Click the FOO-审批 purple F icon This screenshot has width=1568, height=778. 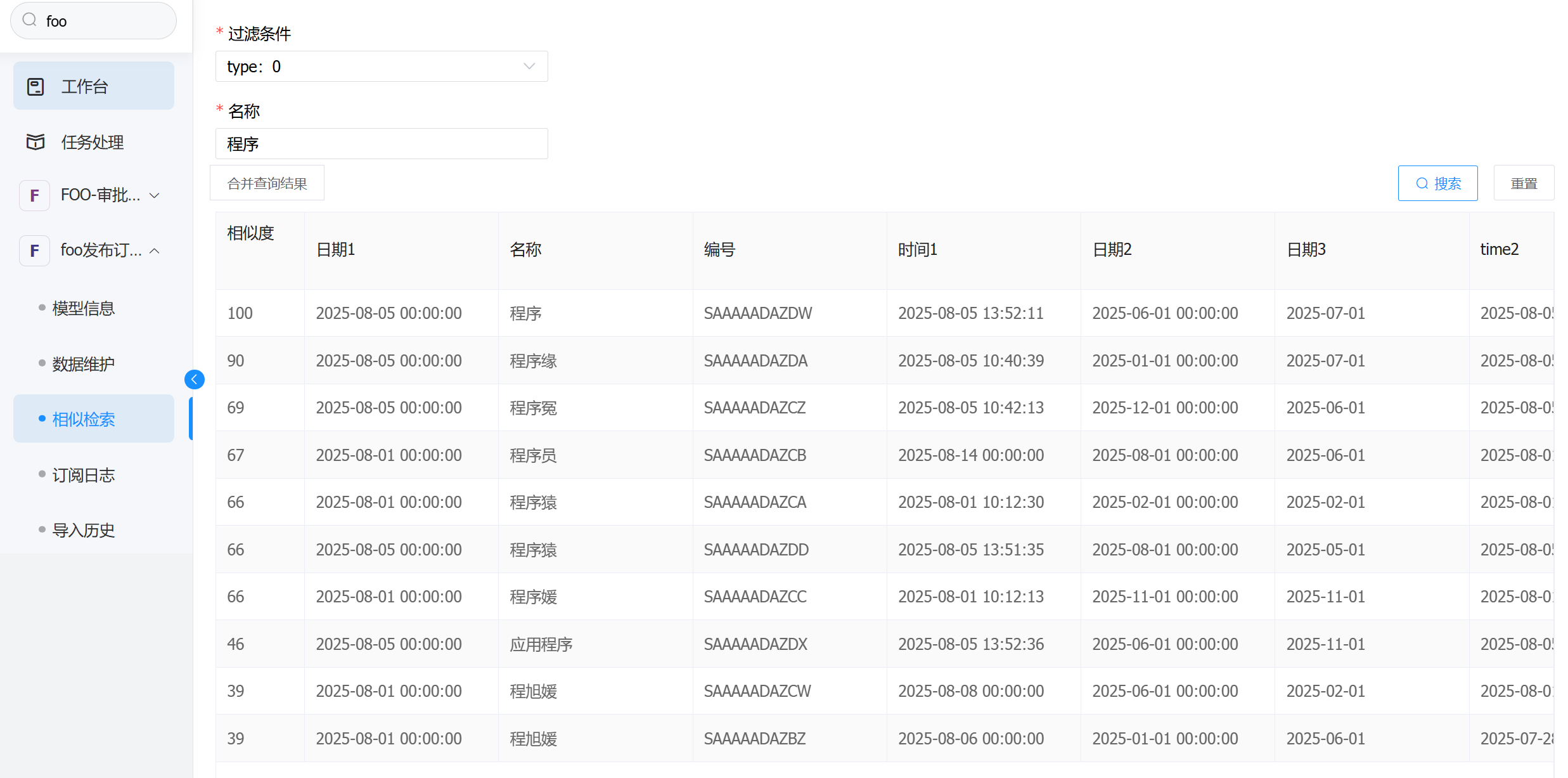[34, 195]
